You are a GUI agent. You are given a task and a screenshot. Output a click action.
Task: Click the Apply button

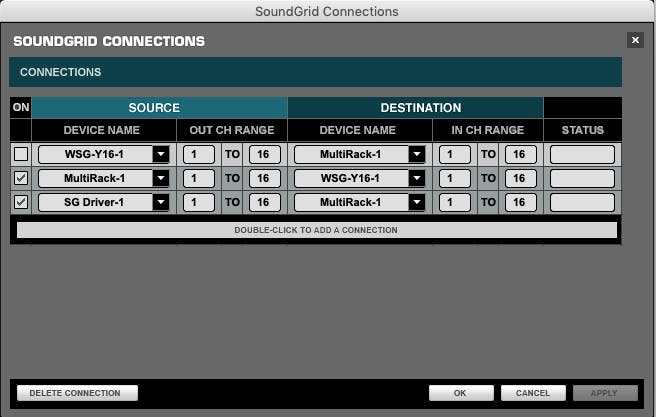[x=605, y=393]
